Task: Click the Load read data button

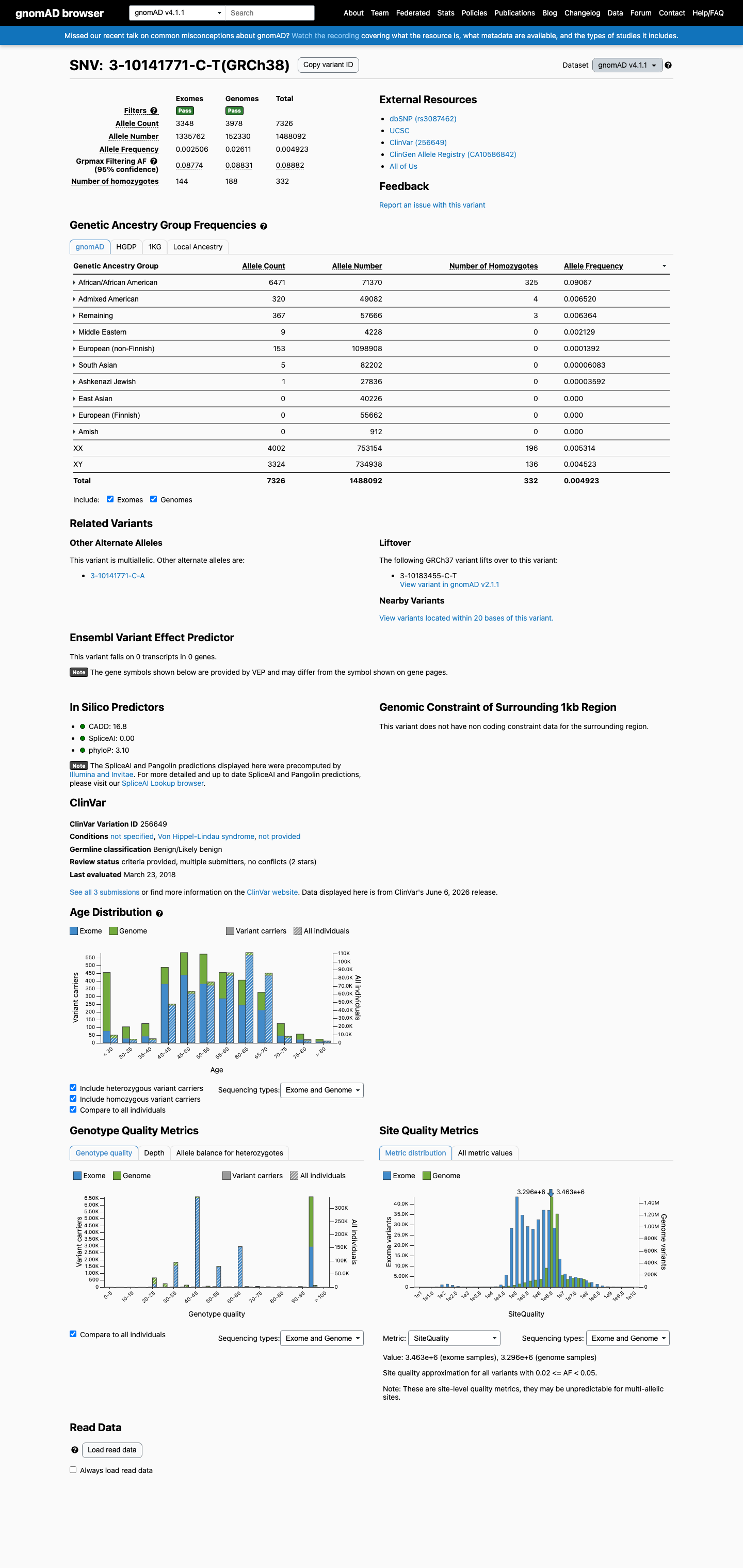Action: pyautogui.click(x=112, y=1450)
